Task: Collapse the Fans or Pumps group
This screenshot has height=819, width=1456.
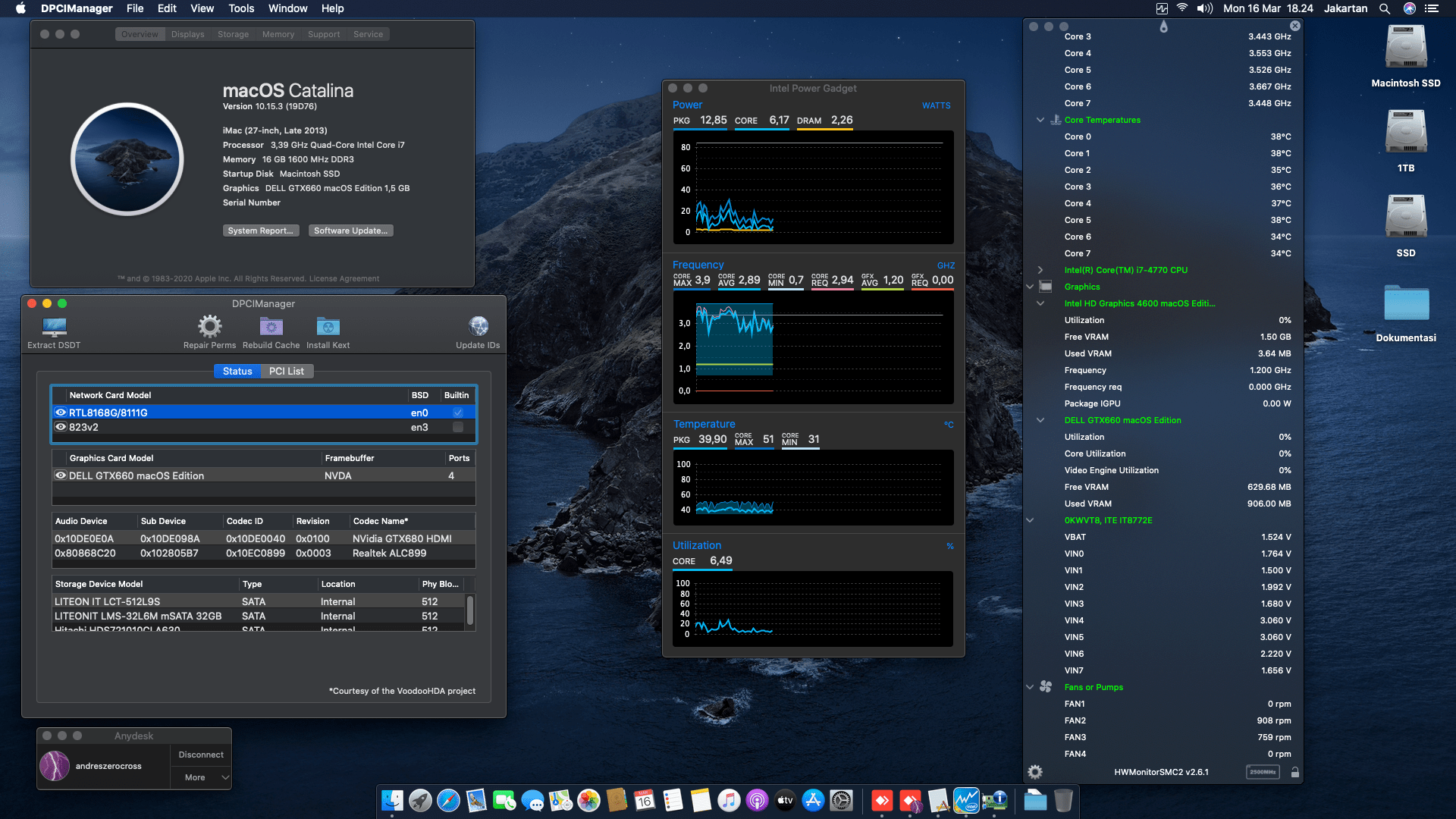Action: click(x=1030, y=687)
